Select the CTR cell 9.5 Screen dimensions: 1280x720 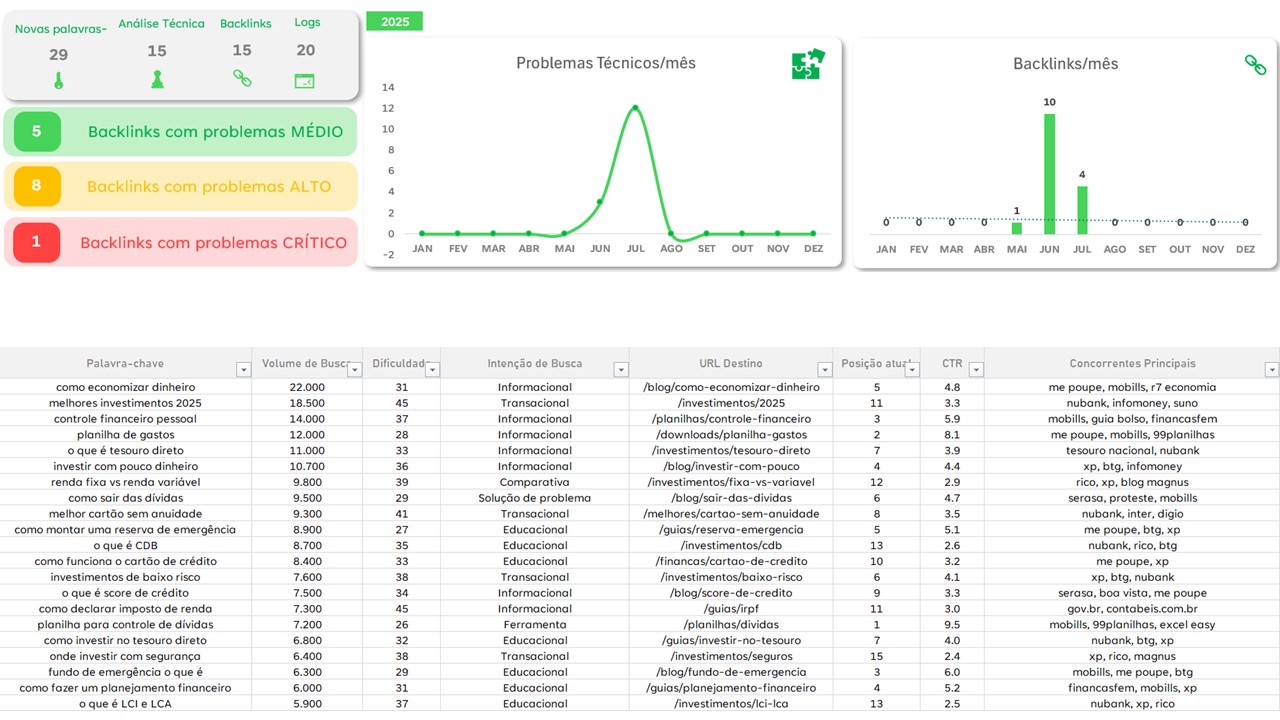point(952,624)
